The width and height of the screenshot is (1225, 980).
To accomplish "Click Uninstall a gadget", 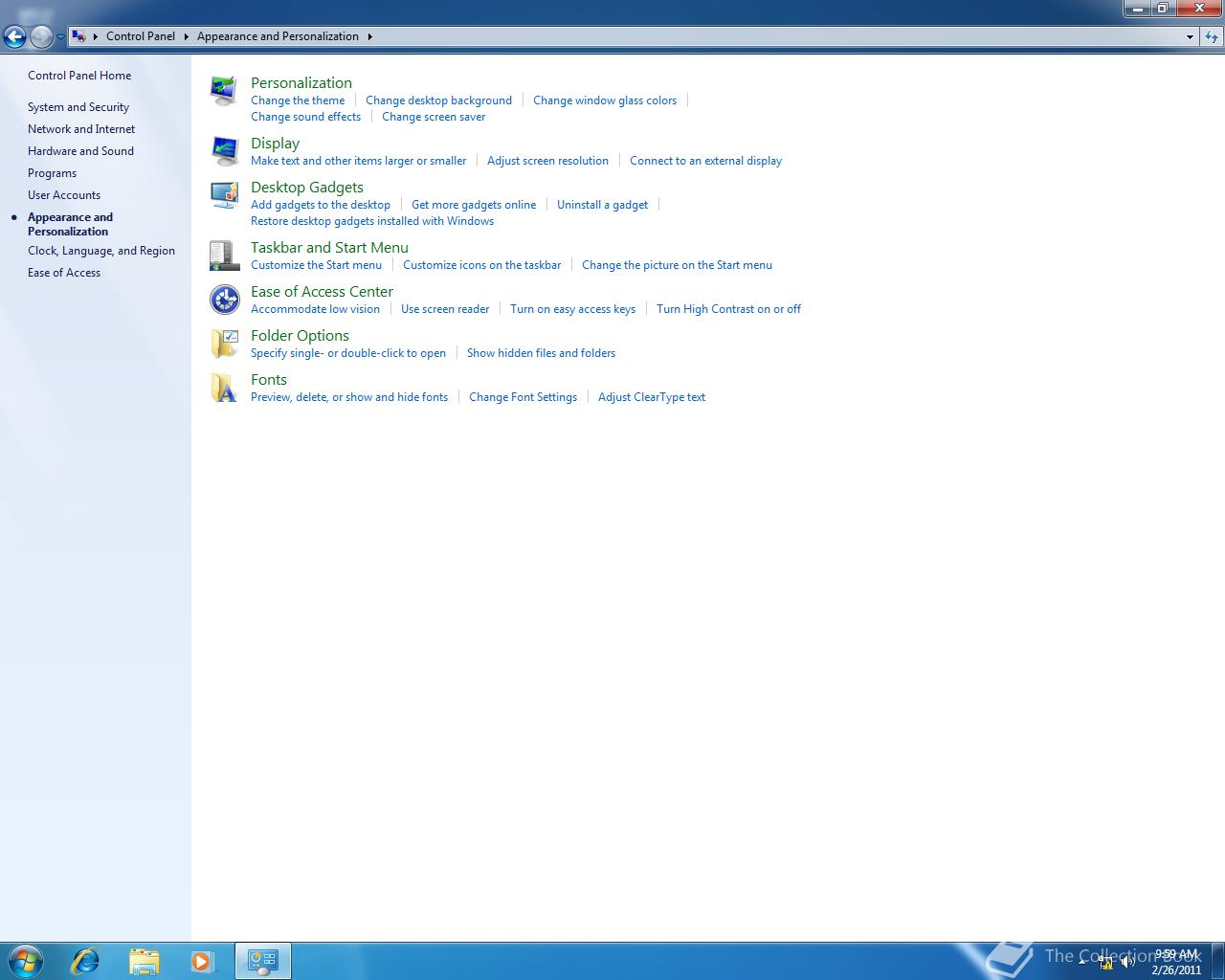I will [x=602, y=205].
